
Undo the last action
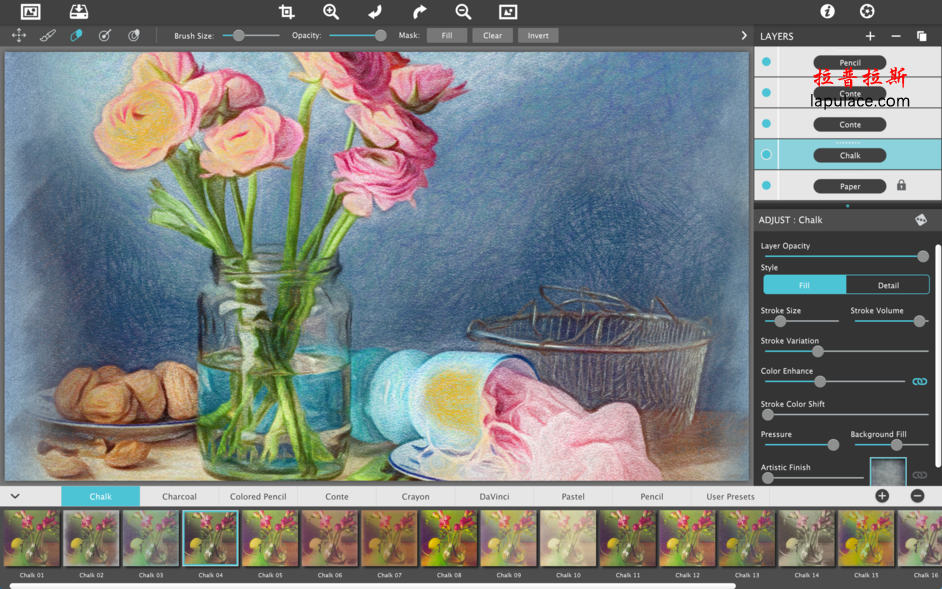[374, 12]
